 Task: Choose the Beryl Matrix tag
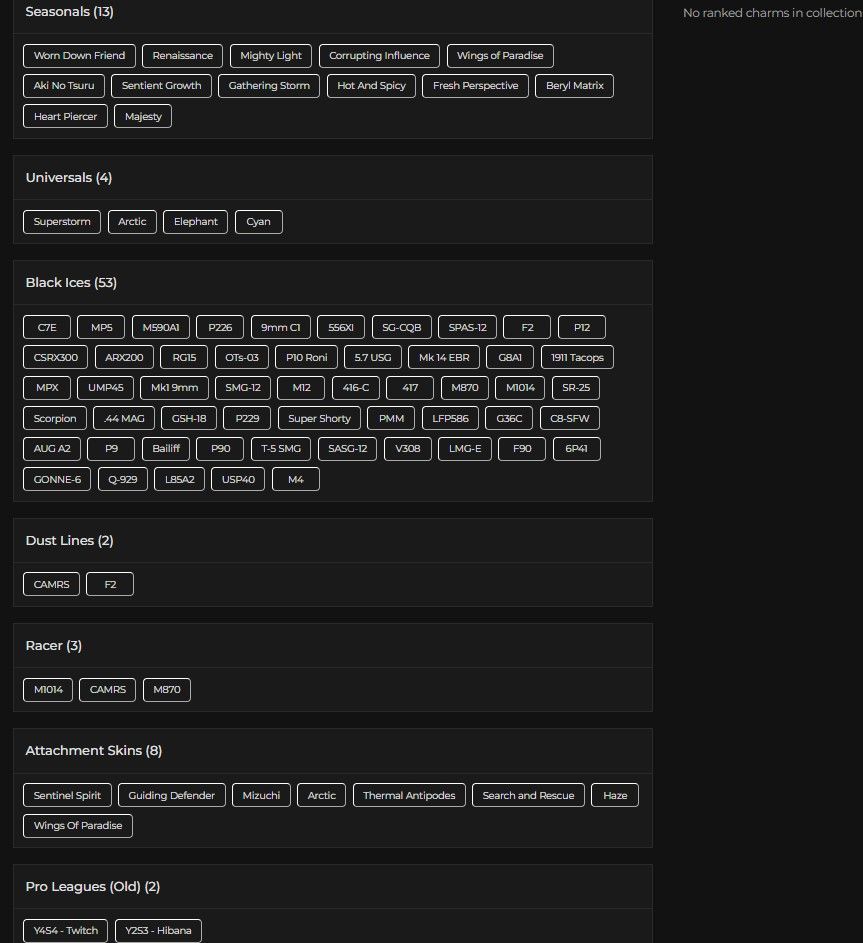574,86
